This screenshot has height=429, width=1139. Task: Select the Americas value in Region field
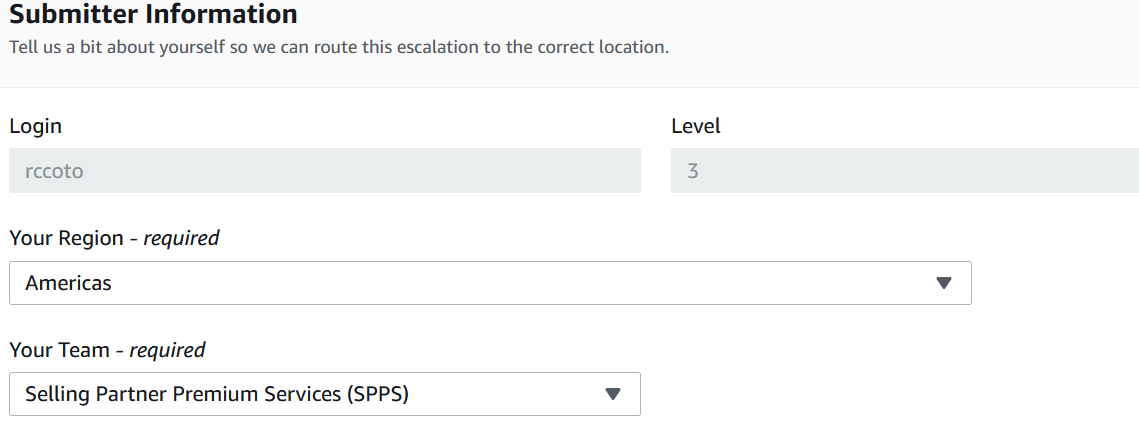[68, 283]
